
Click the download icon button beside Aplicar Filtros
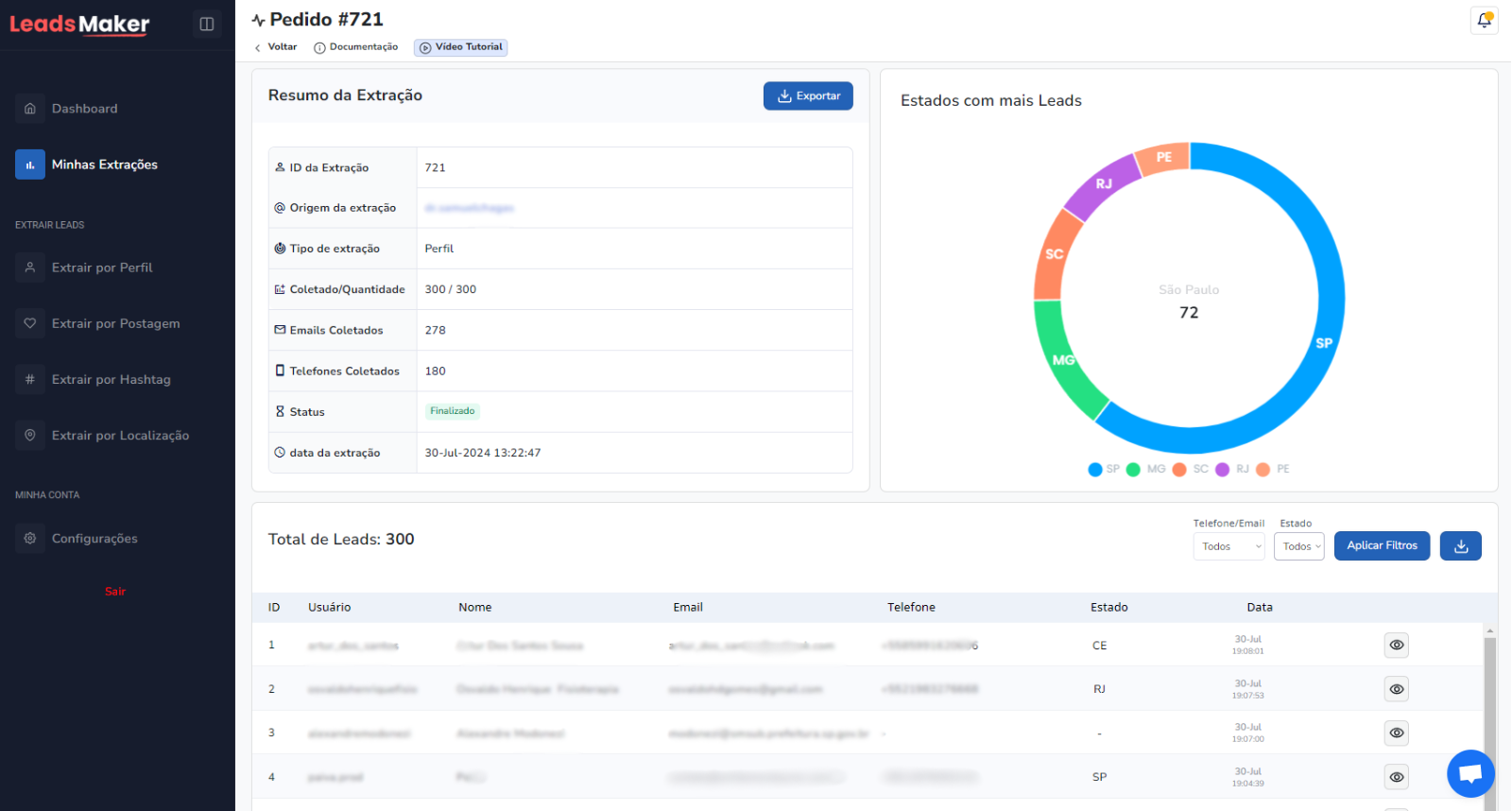pyautogui.click(x=1460, y=546)
